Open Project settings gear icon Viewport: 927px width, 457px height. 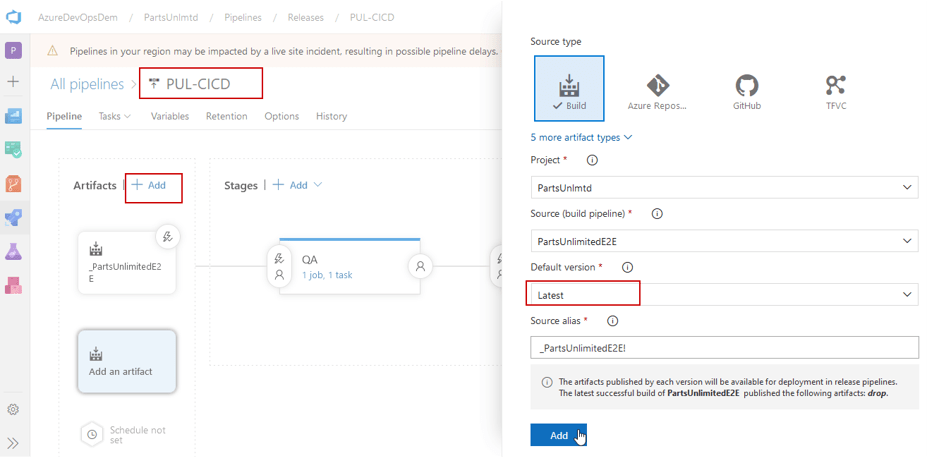coord(14,410)
